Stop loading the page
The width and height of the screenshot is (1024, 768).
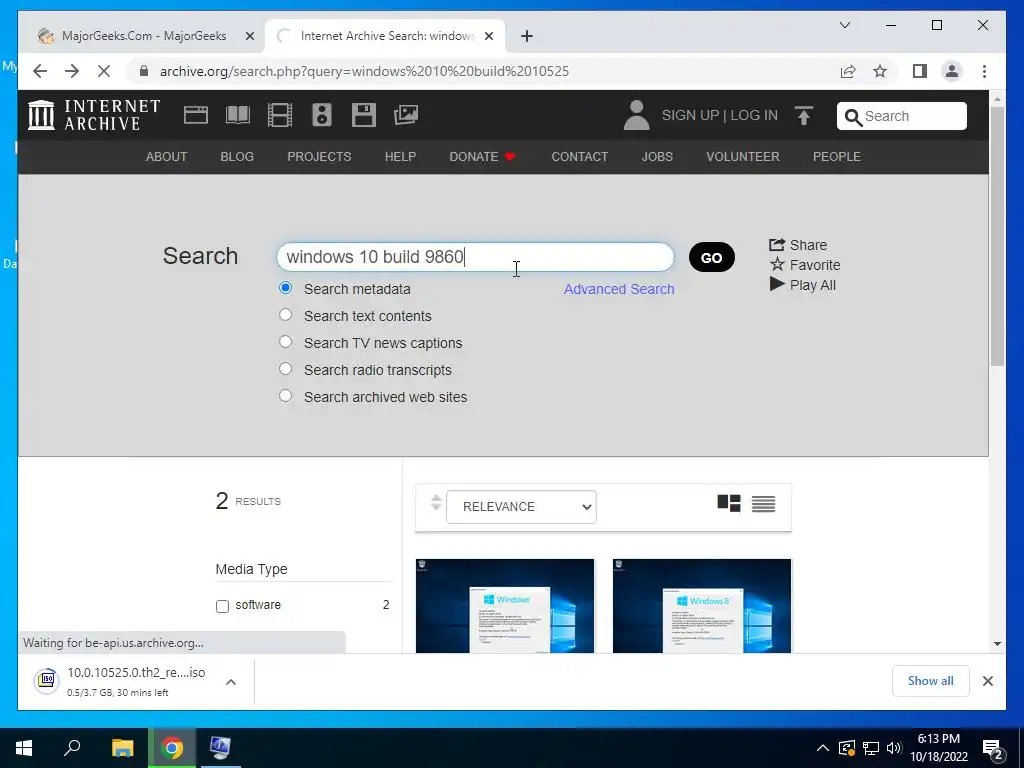(104, 71)
